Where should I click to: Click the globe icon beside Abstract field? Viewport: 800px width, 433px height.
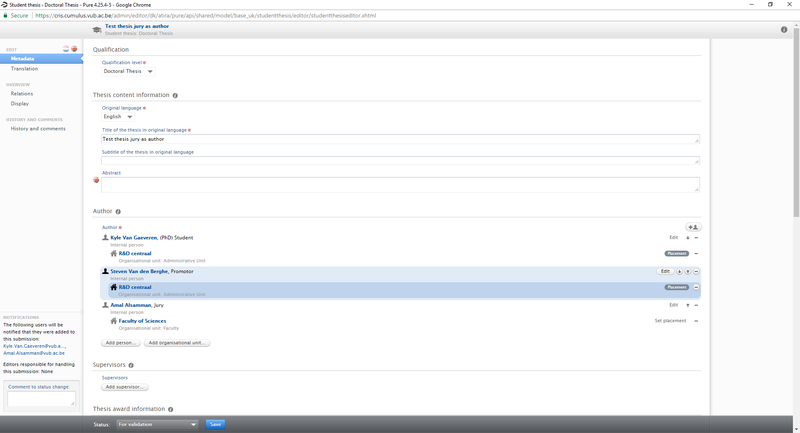97,180
